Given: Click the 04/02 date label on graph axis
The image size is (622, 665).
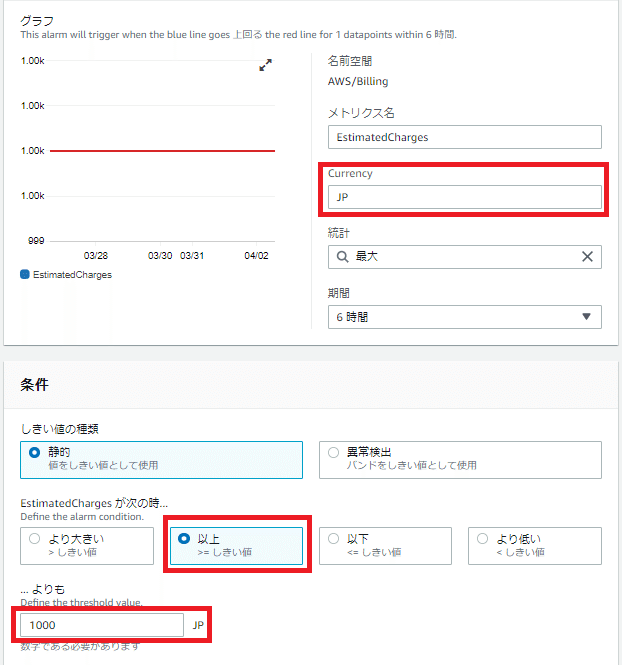Looking at the screenshot, I should point(257,256).
